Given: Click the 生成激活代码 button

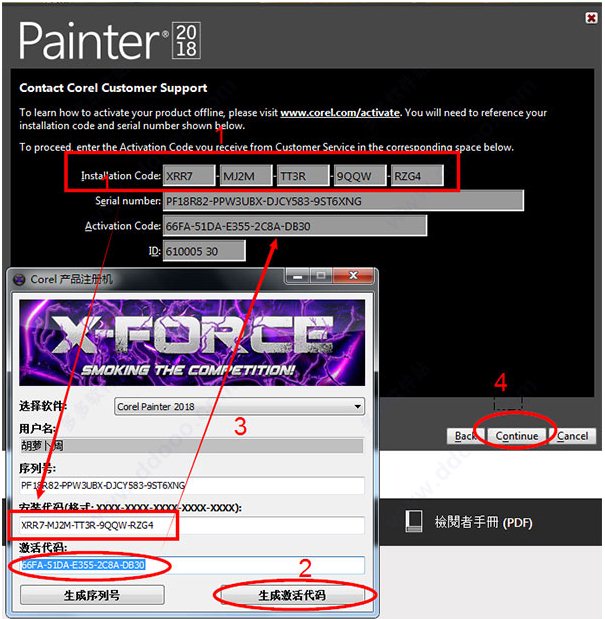Looking at the screenshot, I should pos(292,595).
